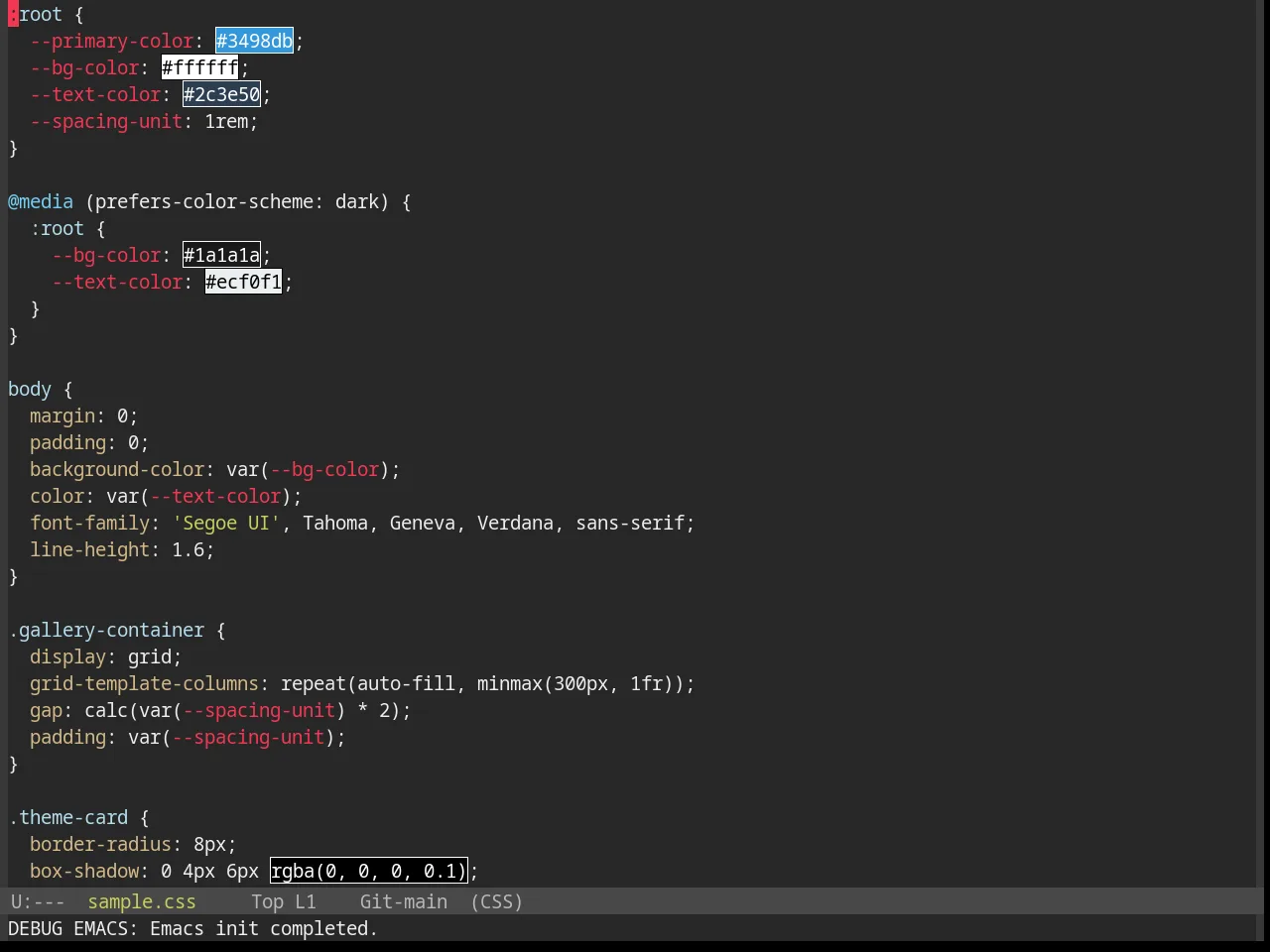Click the #2c3e50 color value

[x=222, y=94]
